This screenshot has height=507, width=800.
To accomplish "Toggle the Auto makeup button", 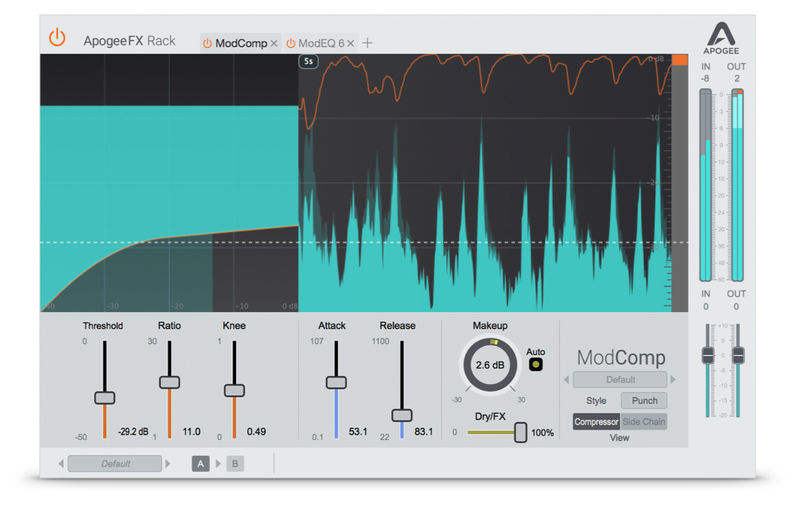I will (535, 365).
